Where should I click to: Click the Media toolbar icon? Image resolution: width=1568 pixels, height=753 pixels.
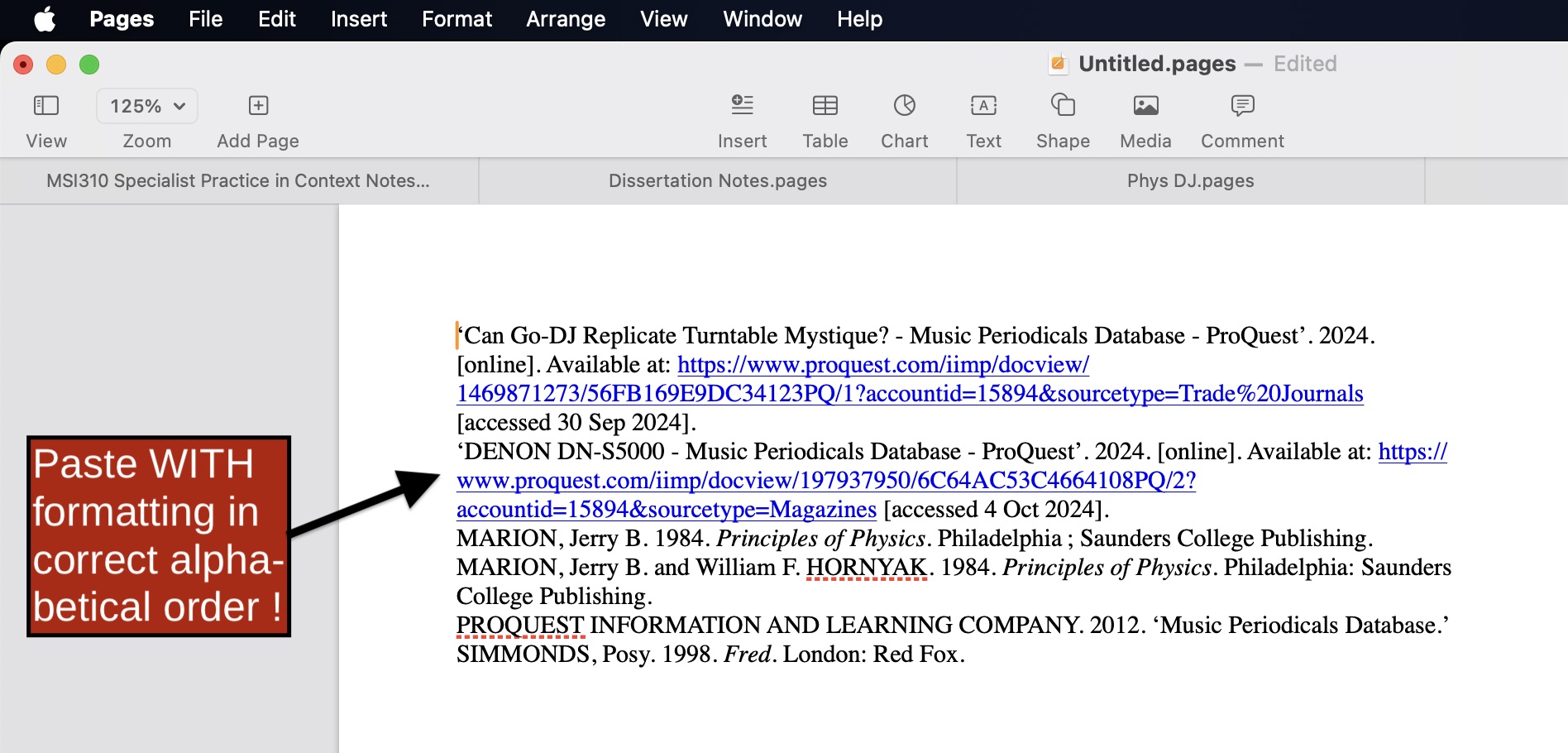click(x=1145, y=106)
